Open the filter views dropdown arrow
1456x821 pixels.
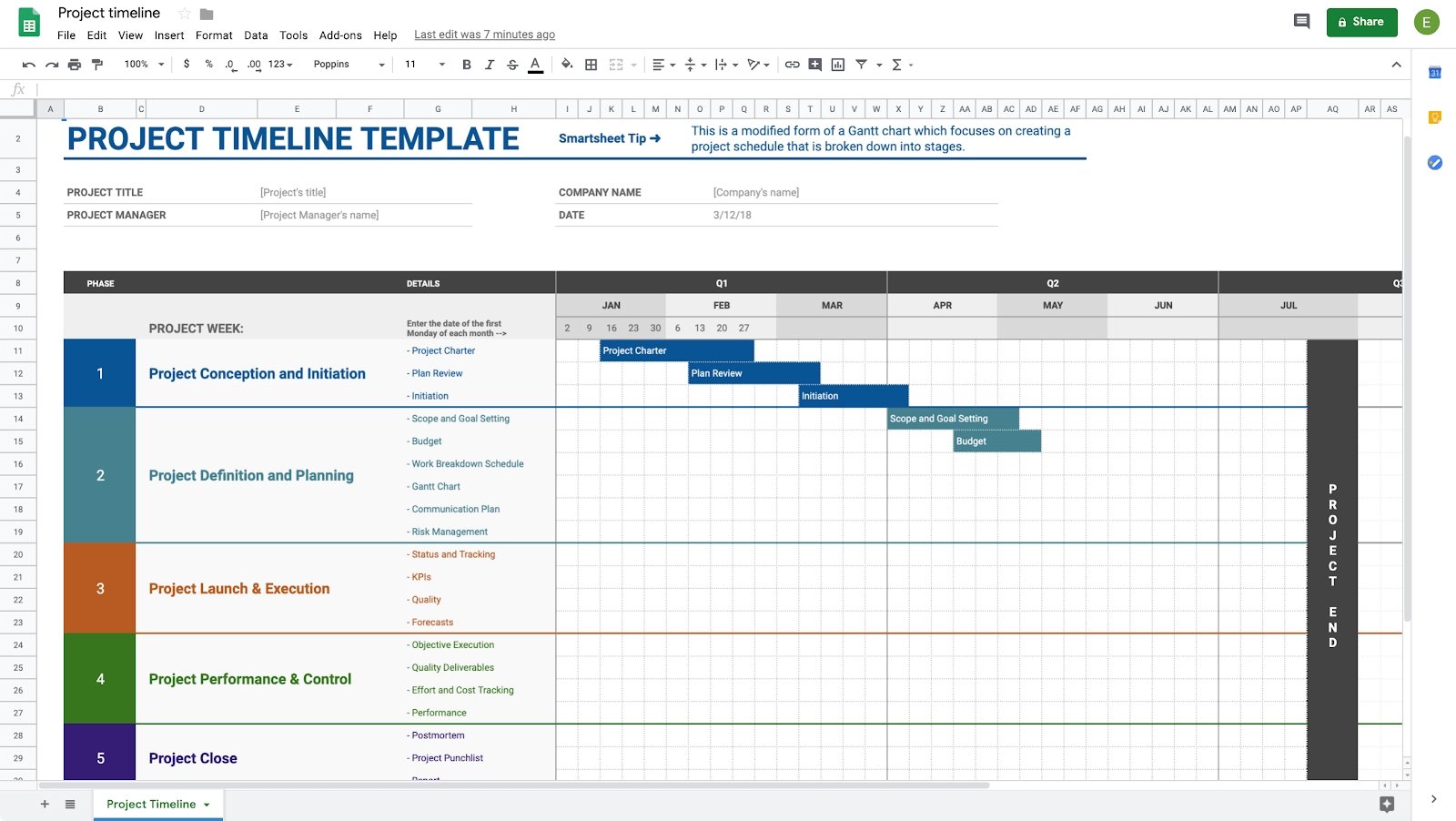coord(879,65)
